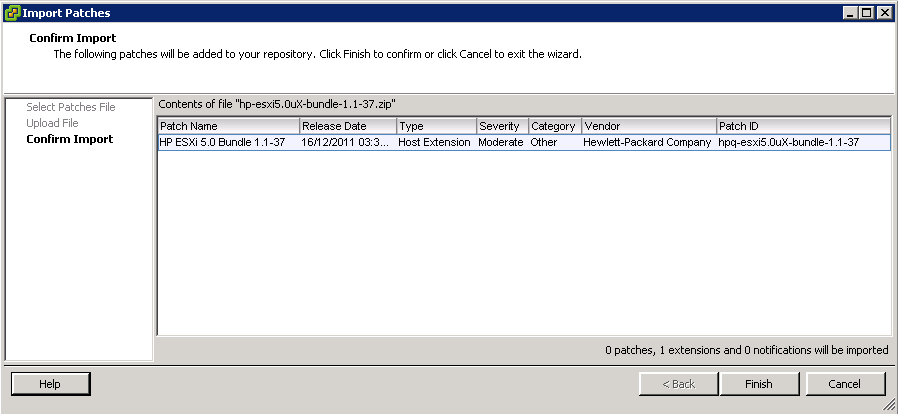Click the window resize grip corner
The image size is (898, 414).
(889, 405)
